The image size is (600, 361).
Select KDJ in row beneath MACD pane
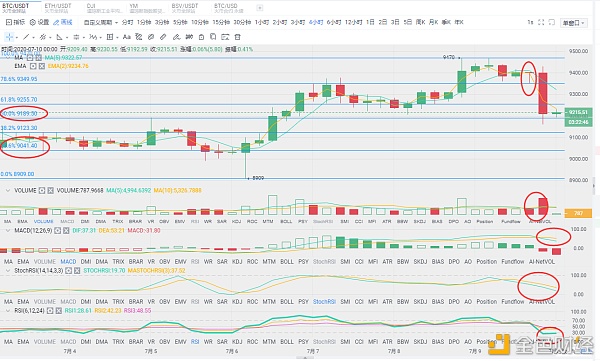coord(237,261)
